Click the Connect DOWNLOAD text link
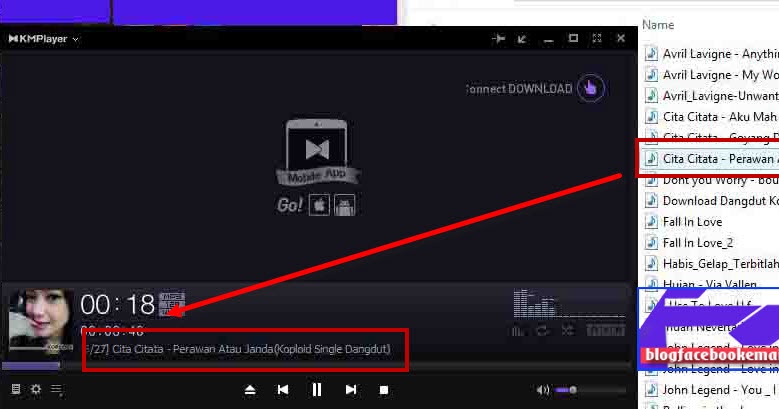779x409 pixels. coord(519,89)
